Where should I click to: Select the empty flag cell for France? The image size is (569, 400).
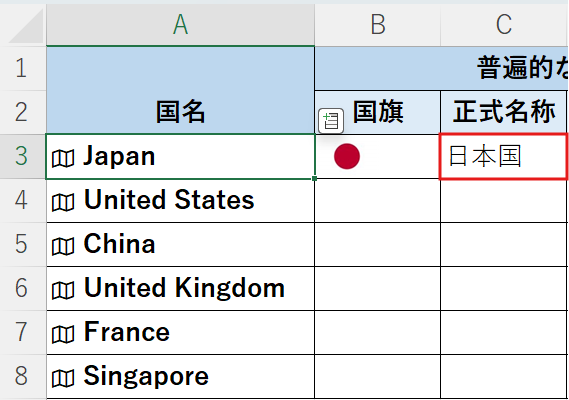[377, 332]
